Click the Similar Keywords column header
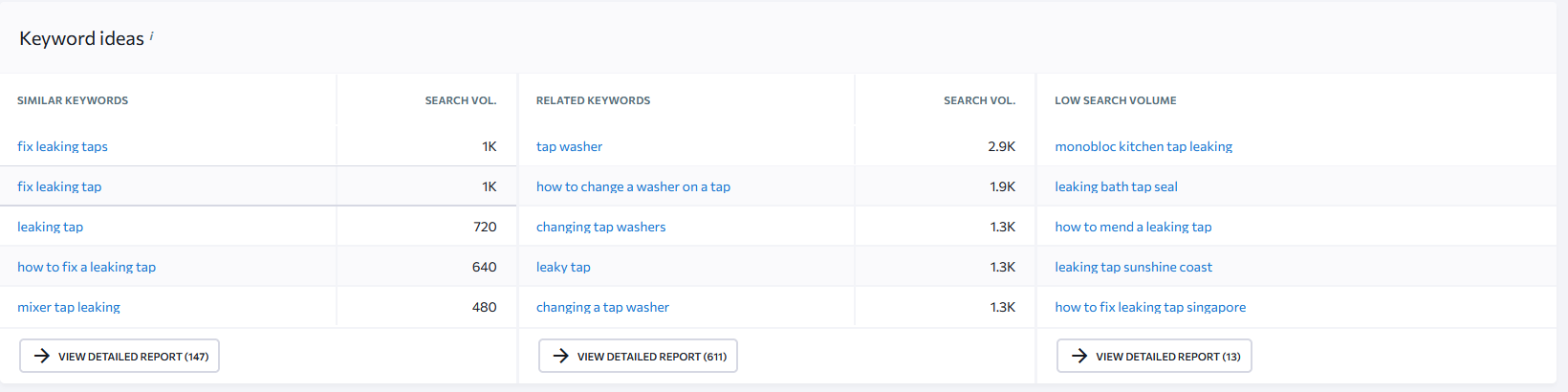The image size is (1568, 392). coord(73,100)
